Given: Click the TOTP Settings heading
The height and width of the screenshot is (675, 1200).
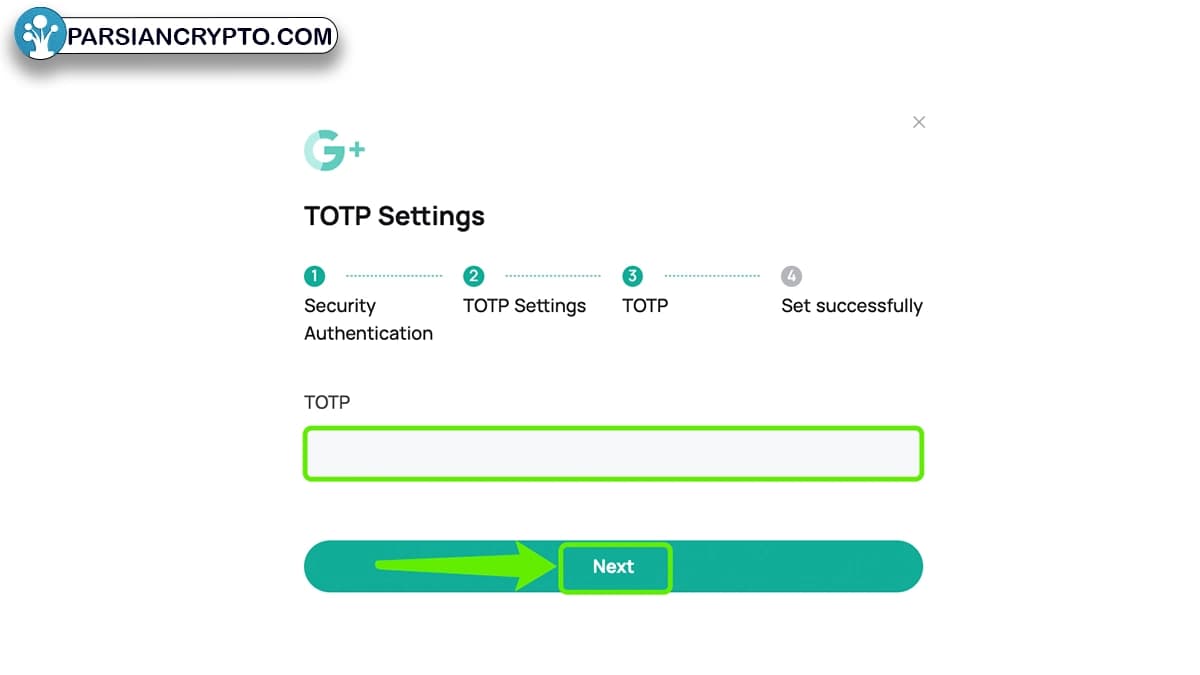Looking at the screenshot, I should pos(394,215).
